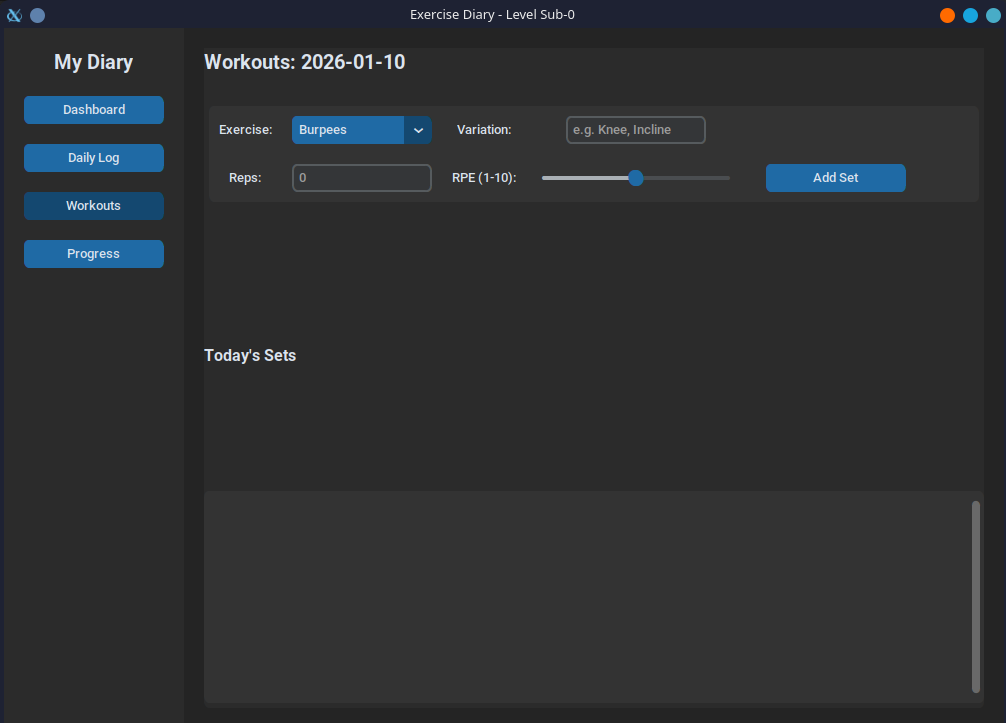Click the Variation text field
The height and width of the screenshot is (723, 1006).
pos(635,129)
